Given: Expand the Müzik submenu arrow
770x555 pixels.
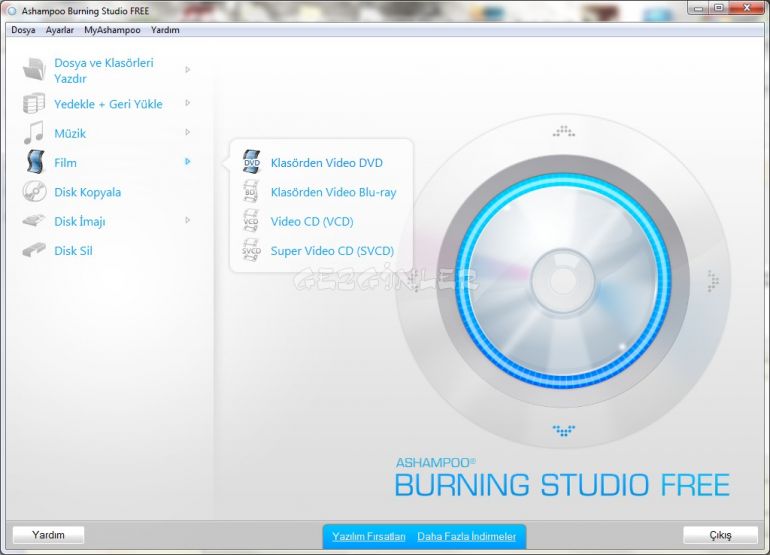Looking at the screenshot, I should [188, 132].
